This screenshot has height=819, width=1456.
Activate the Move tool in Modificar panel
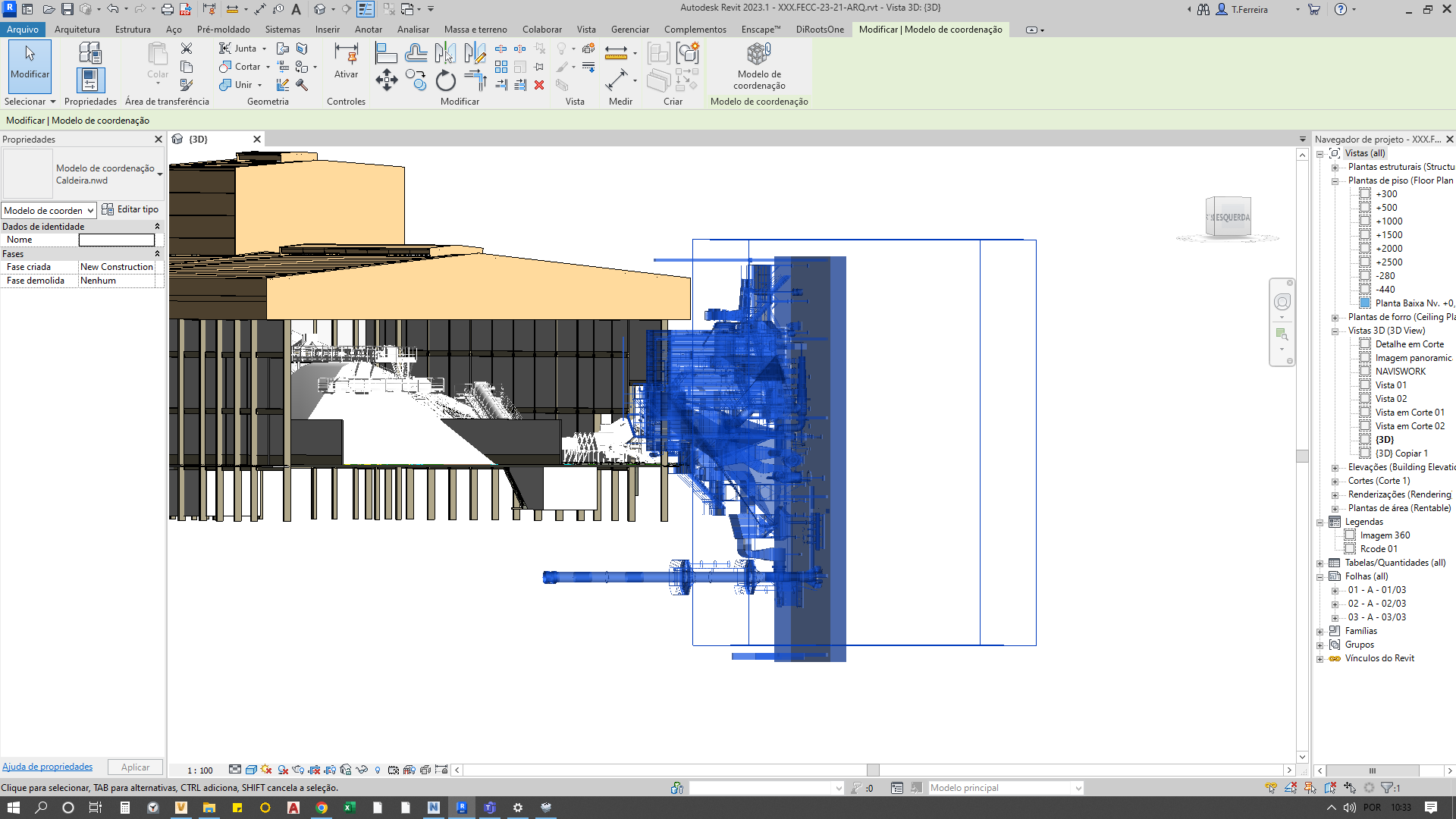[387, 80]
